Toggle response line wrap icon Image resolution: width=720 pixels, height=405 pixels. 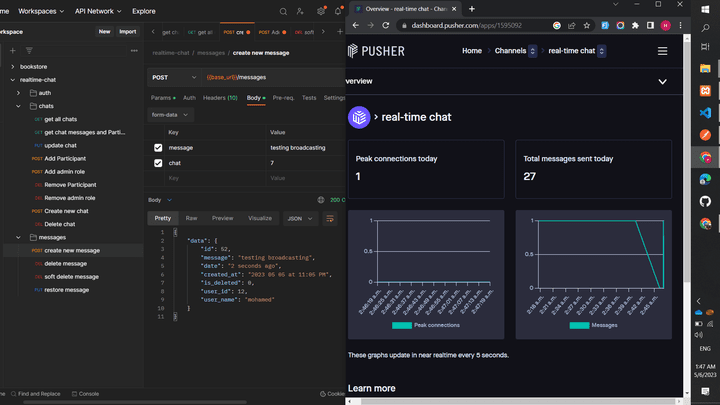(330, 219)
